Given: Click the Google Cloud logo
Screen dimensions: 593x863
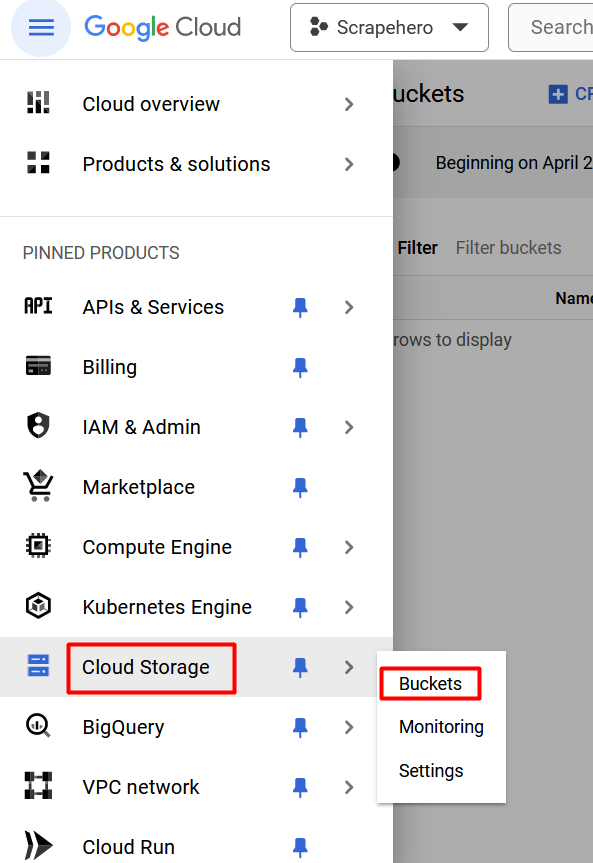Looking at the screenshot, I should 162,28.
